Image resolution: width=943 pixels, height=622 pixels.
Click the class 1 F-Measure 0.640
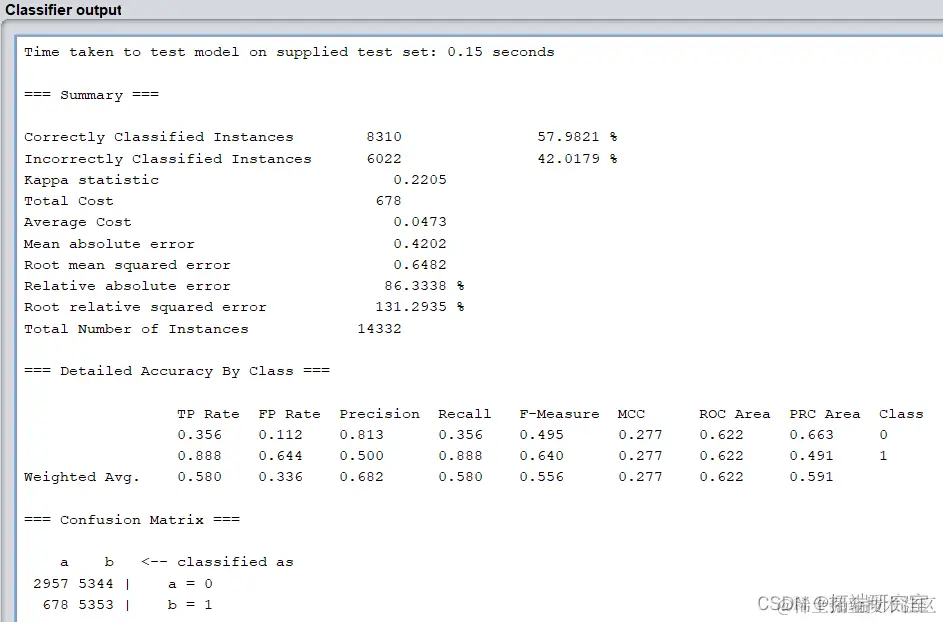[541, 456]
